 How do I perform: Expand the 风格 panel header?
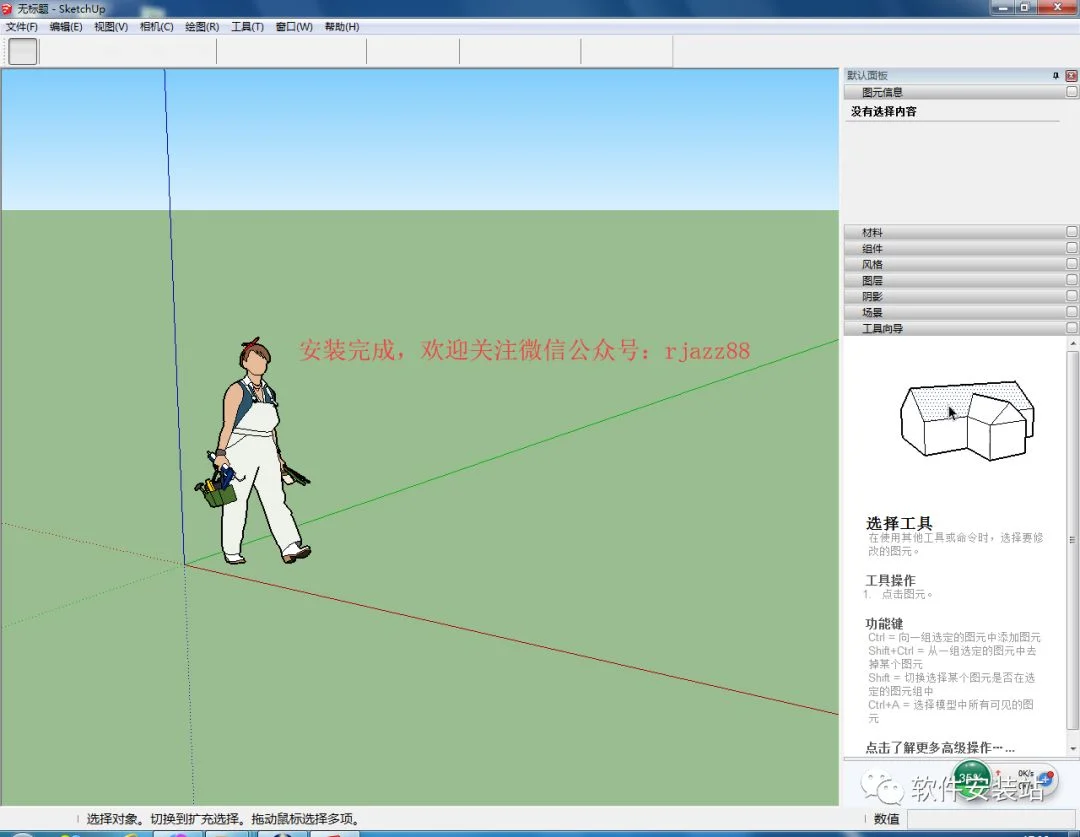pyautogui.click(x=960, y=264)
